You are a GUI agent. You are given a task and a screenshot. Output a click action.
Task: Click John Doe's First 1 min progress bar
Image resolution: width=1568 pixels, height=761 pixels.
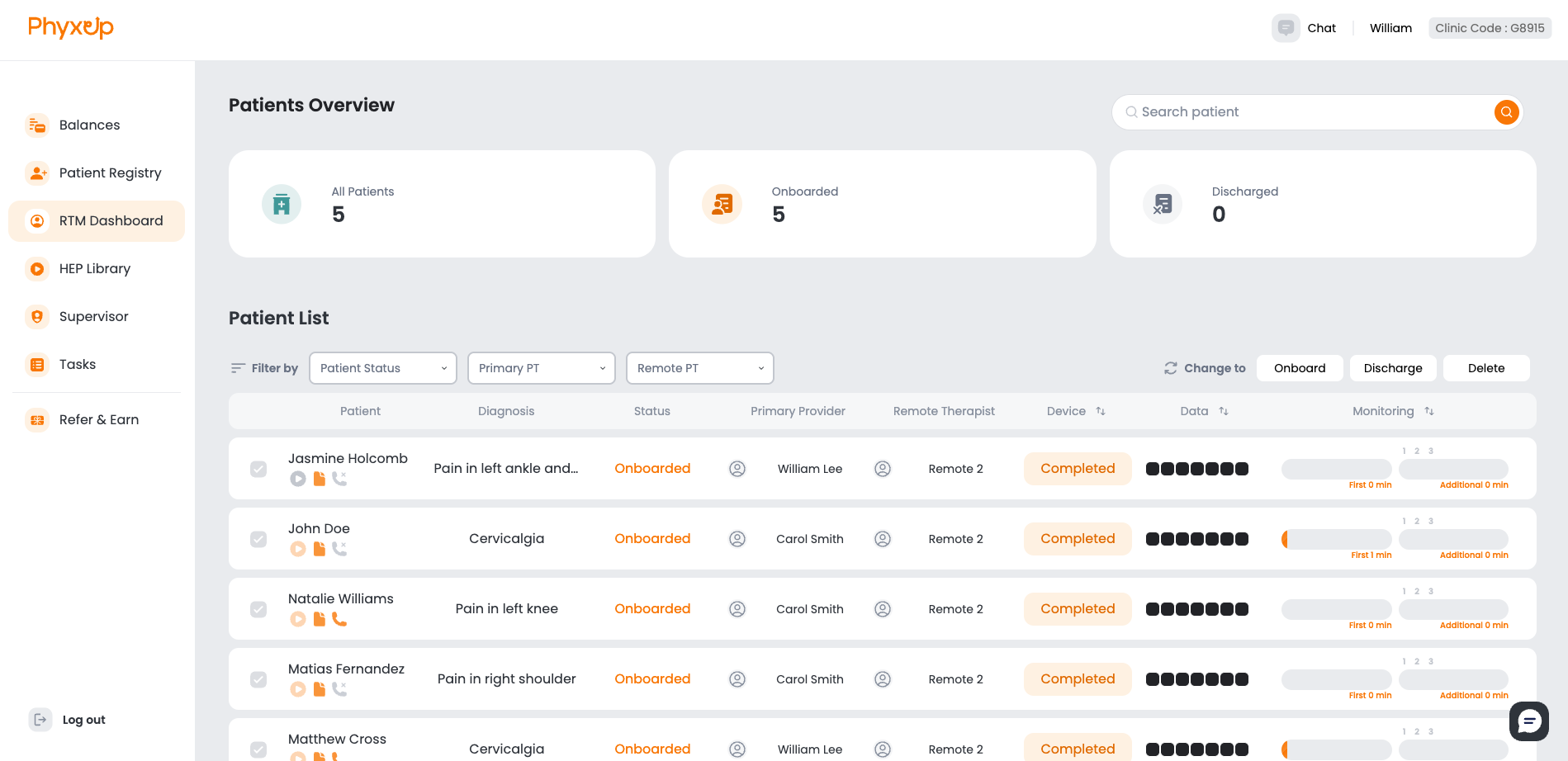click(x=1336, y=539)
